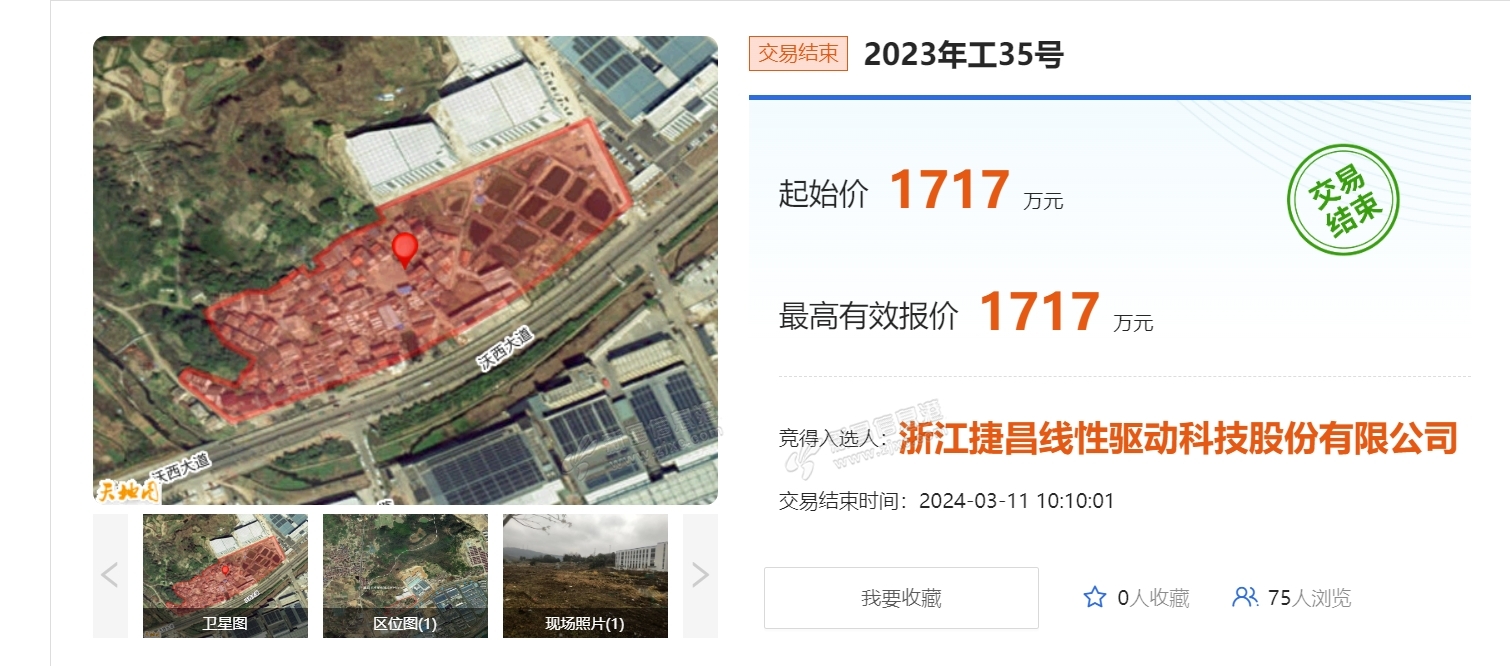View the 现场照片(1) thumbnail
The width and height of the screenshot is (1510, 666).
pos(585,575)
